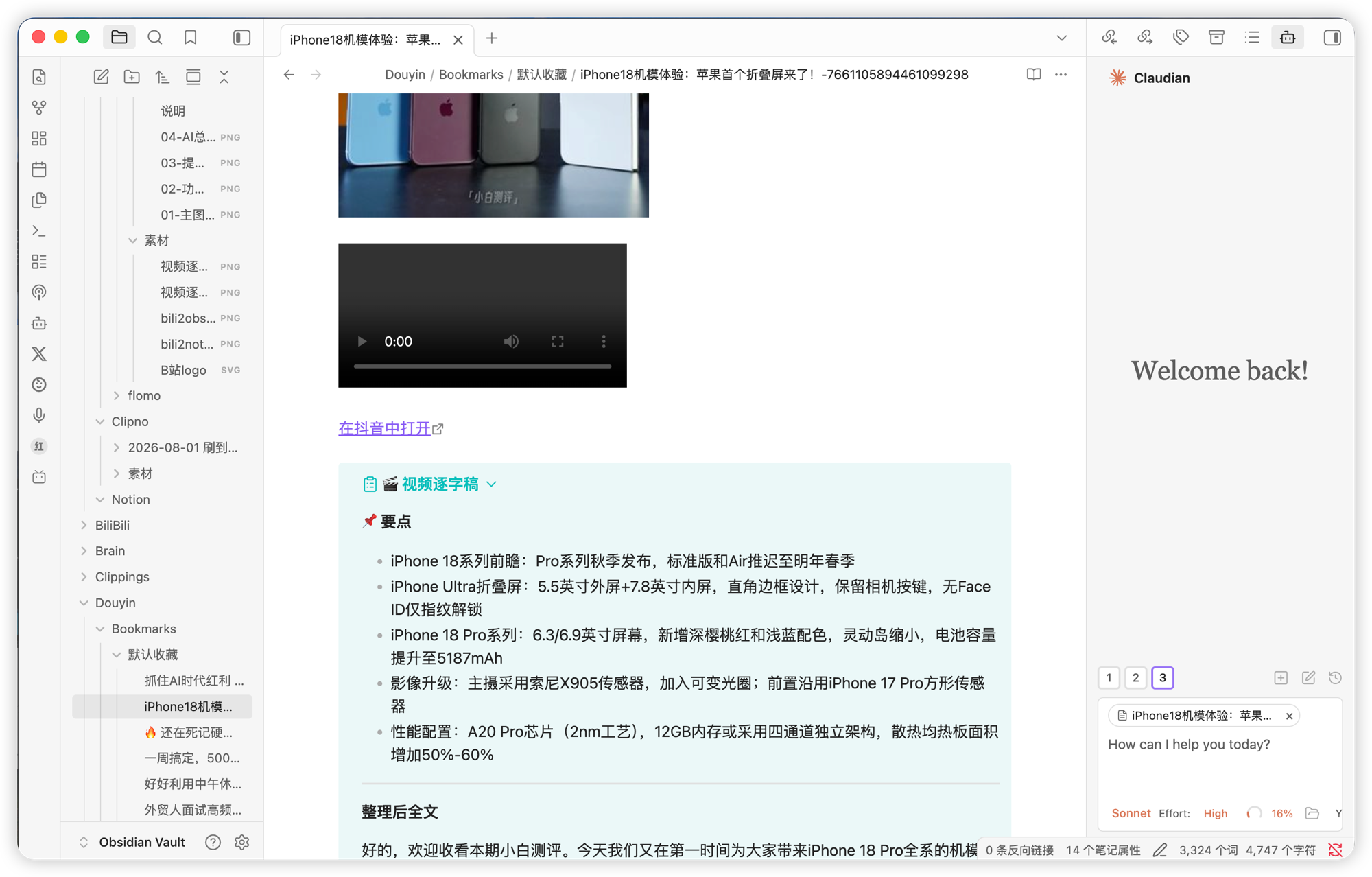The width and height of the screenshot is (1372, 877).
Task: Open outline list panel icon
Action: coord(1252,38)
